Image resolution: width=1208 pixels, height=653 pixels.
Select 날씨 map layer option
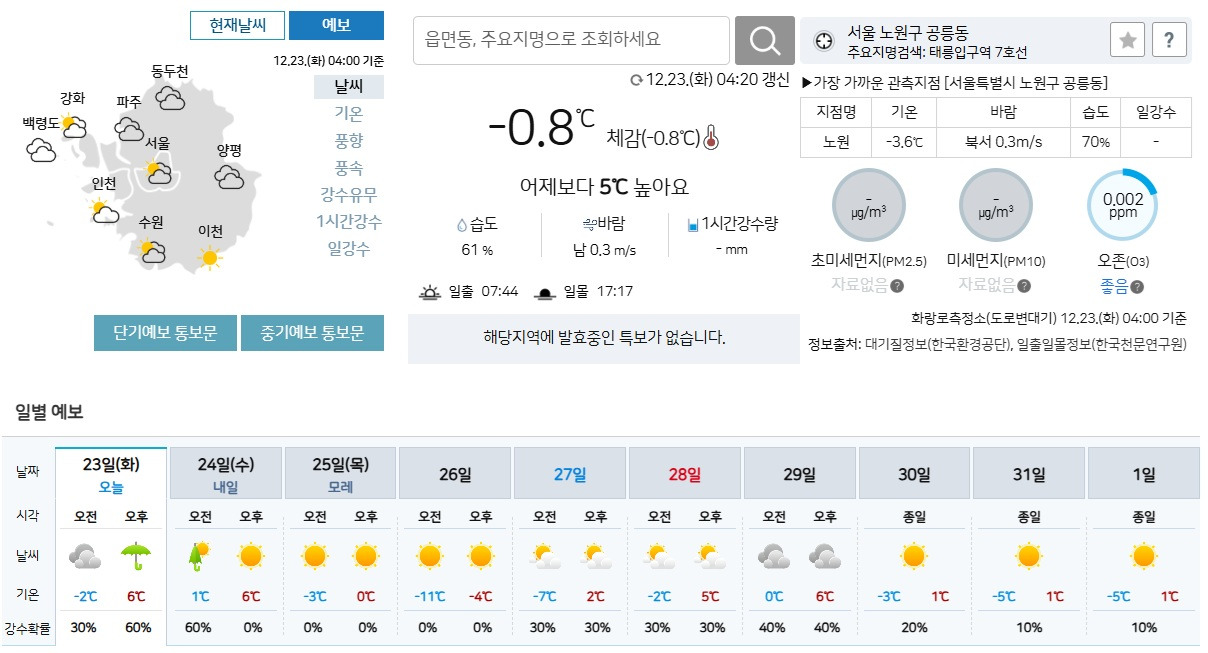click(x=349, y=87)
